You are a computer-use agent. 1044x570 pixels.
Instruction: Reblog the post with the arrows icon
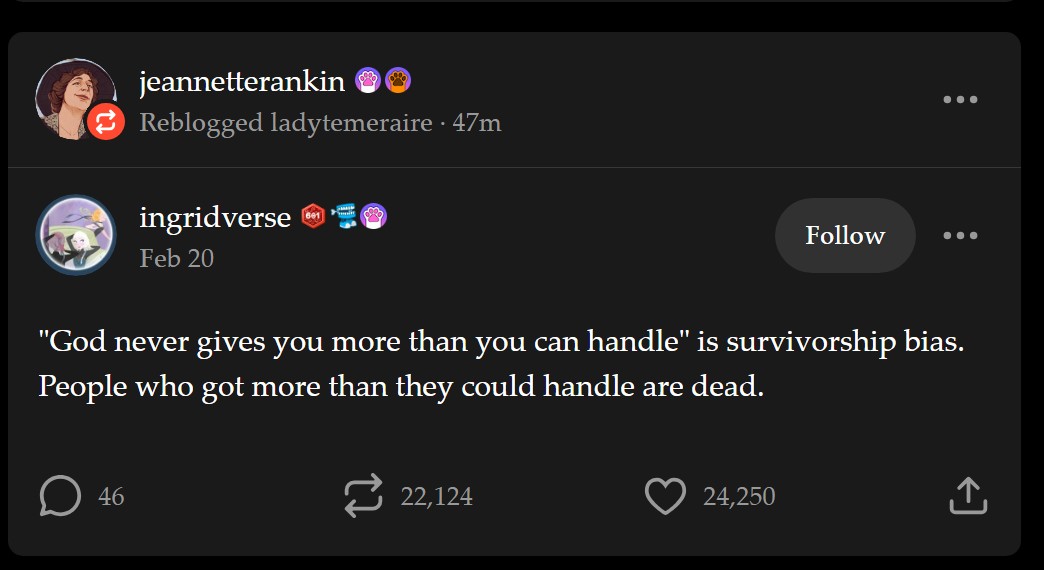[x=363, y=496]
